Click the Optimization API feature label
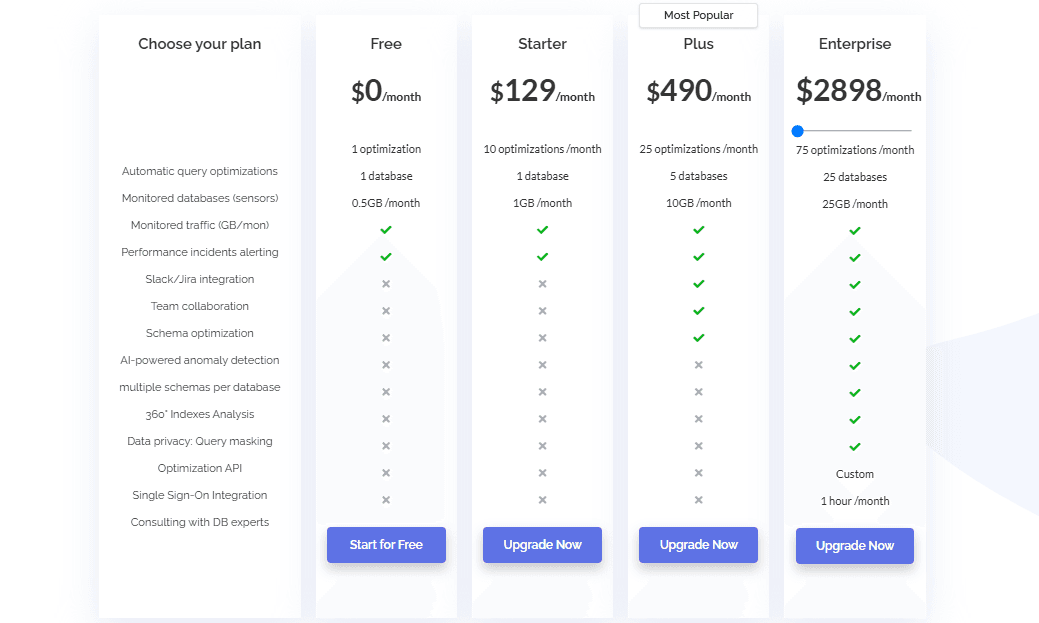 click(x=200, y=468)
